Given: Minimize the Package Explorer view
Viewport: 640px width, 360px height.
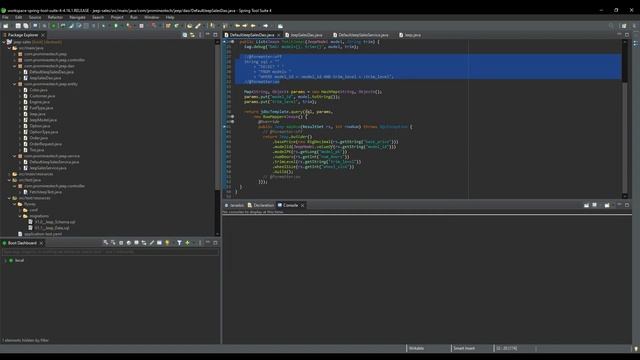Looking at the screenshot, I should point(208,35).
